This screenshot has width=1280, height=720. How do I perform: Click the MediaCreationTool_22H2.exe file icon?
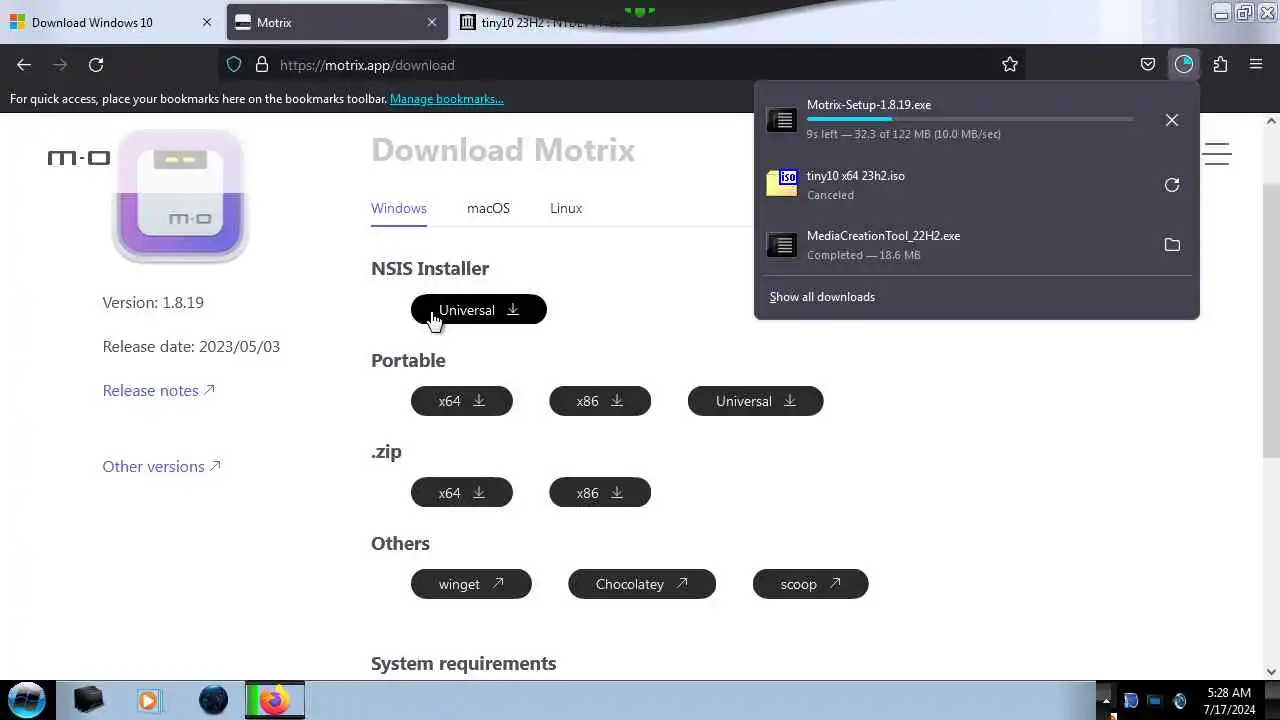coord(782,245)
